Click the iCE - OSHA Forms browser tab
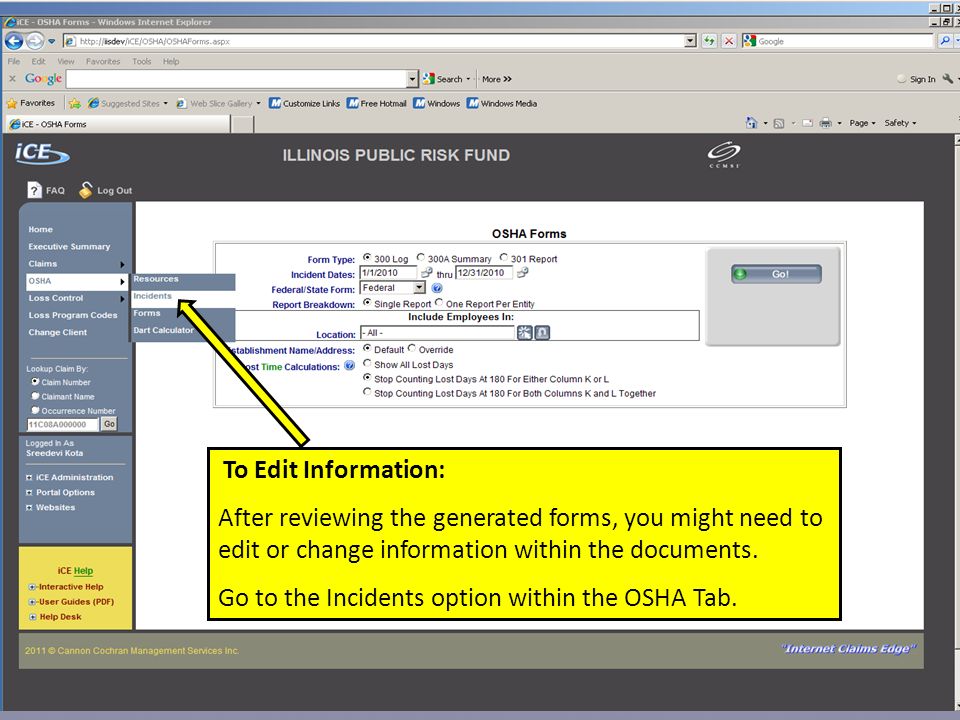The image size is (960, 720). click(x=119, y=124)
